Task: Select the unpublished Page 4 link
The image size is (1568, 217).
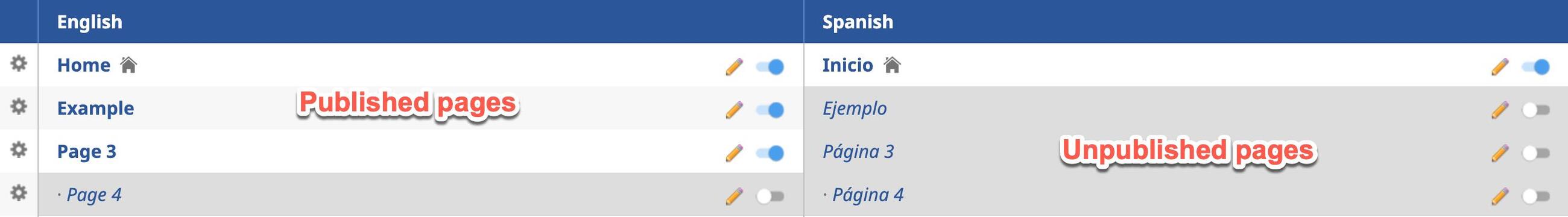Action: pos(93,195)
